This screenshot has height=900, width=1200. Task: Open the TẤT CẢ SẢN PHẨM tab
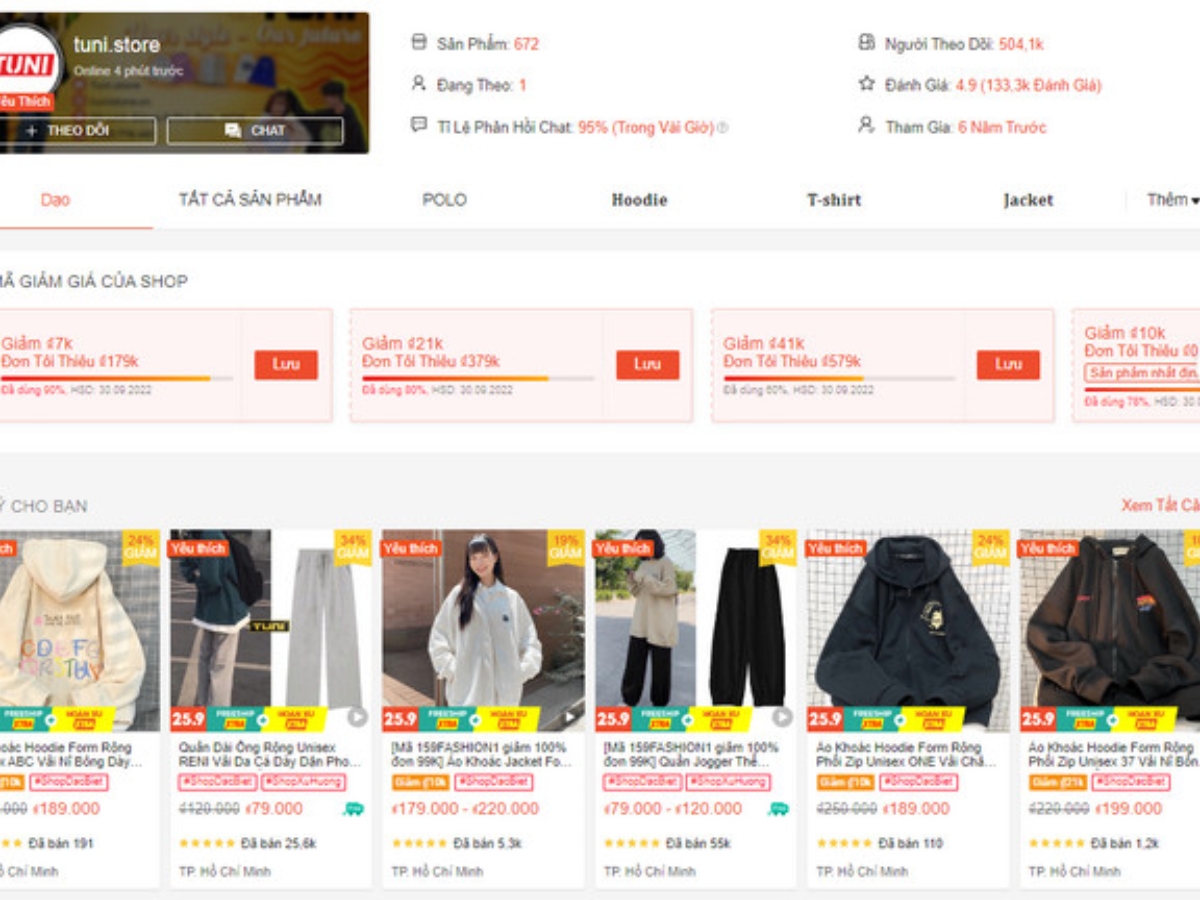(x=251, y=199)
